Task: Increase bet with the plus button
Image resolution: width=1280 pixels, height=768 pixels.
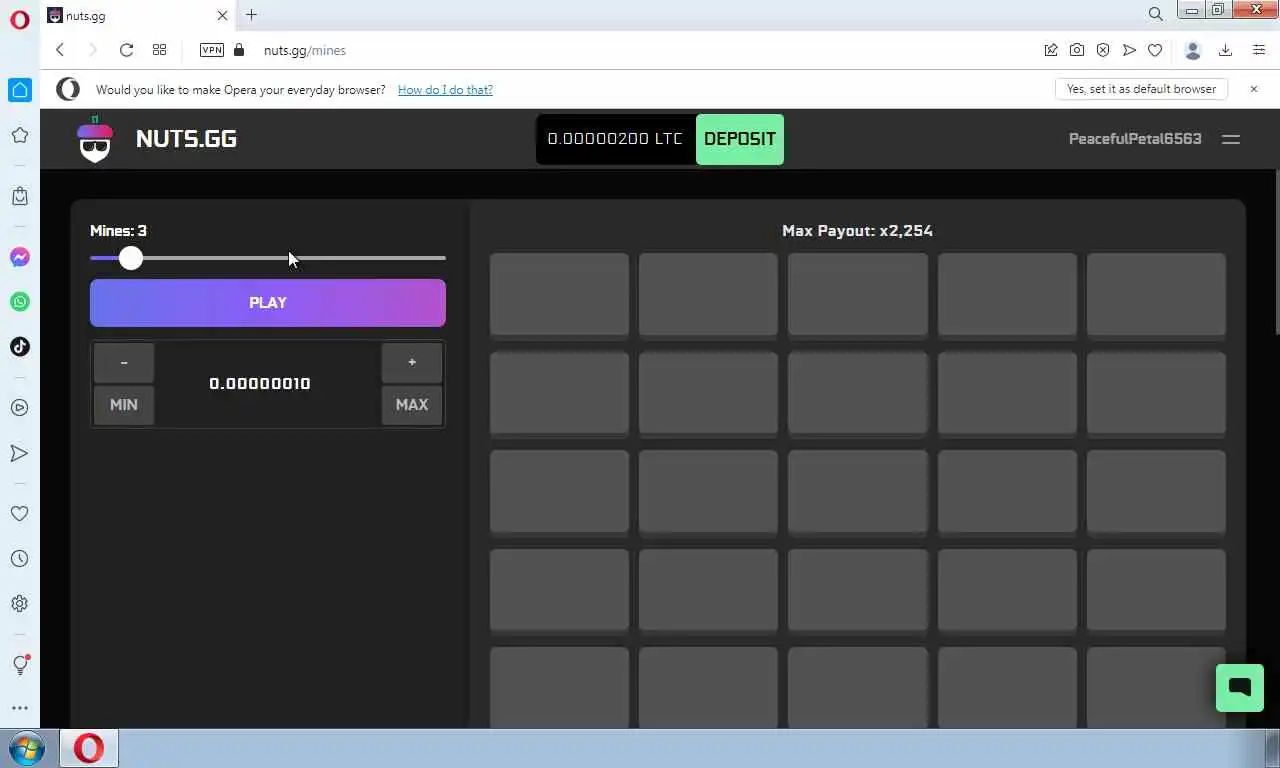Action: [412, 362]
